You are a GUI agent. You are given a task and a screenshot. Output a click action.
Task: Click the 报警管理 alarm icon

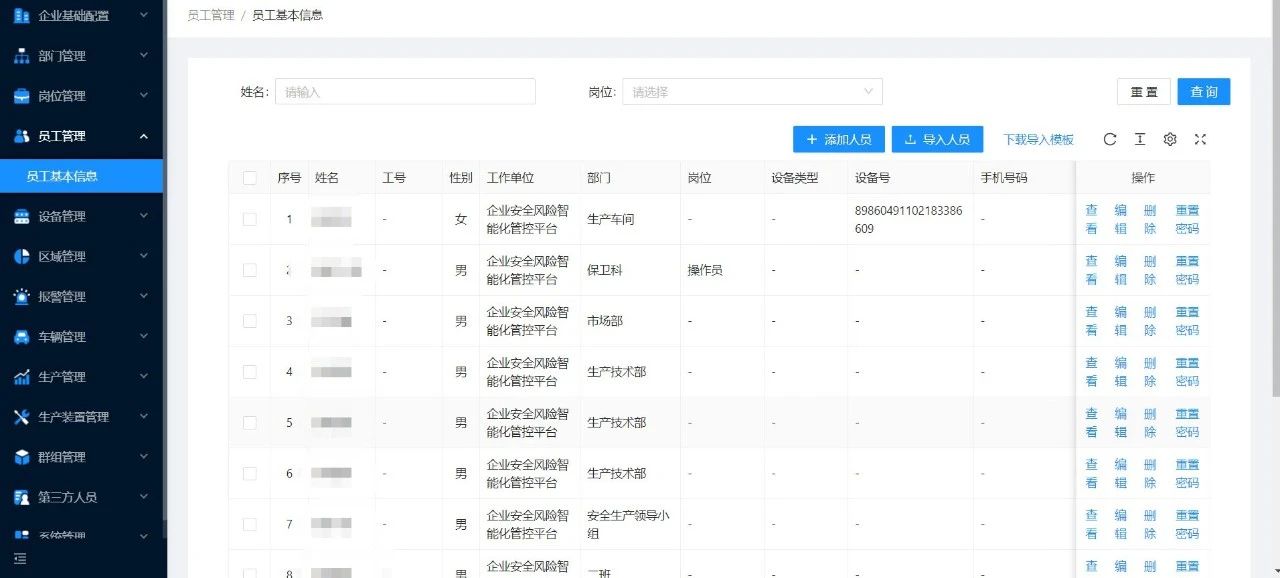(21, 297)
